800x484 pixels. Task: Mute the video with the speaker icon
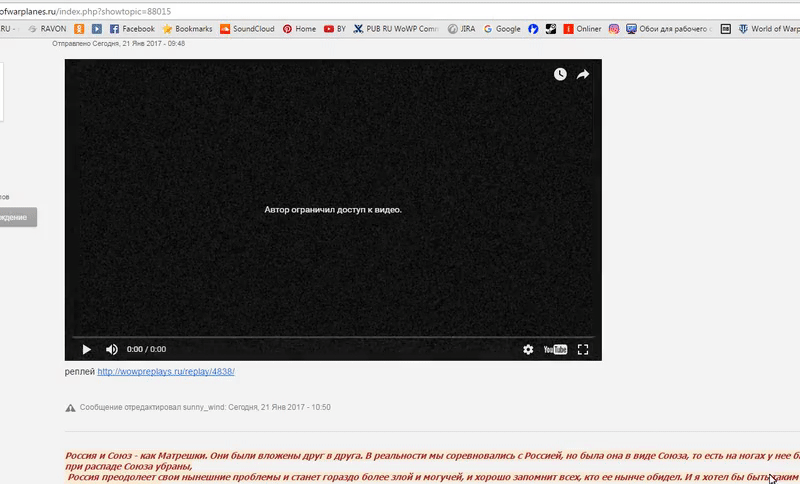(112, 349)
